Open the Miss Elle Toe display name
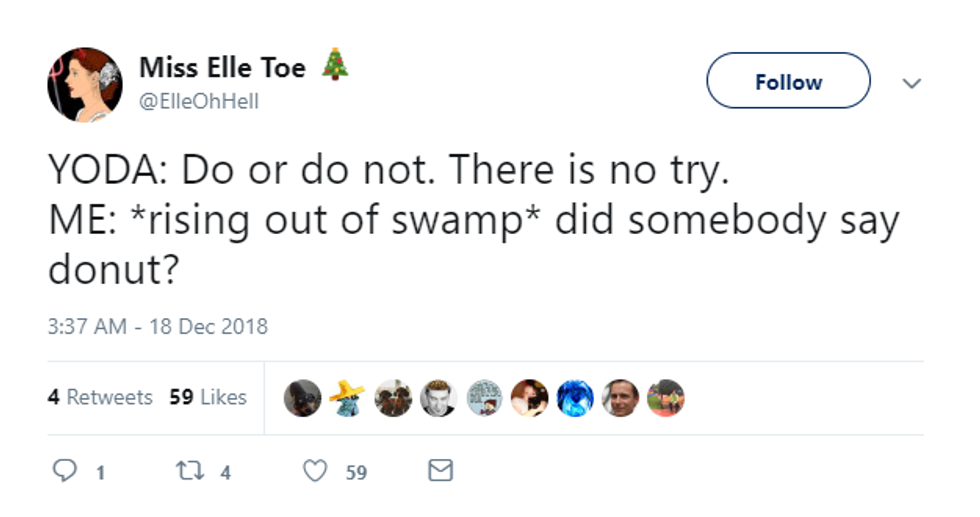The image size is (980, 517). [x=222, y=68]
